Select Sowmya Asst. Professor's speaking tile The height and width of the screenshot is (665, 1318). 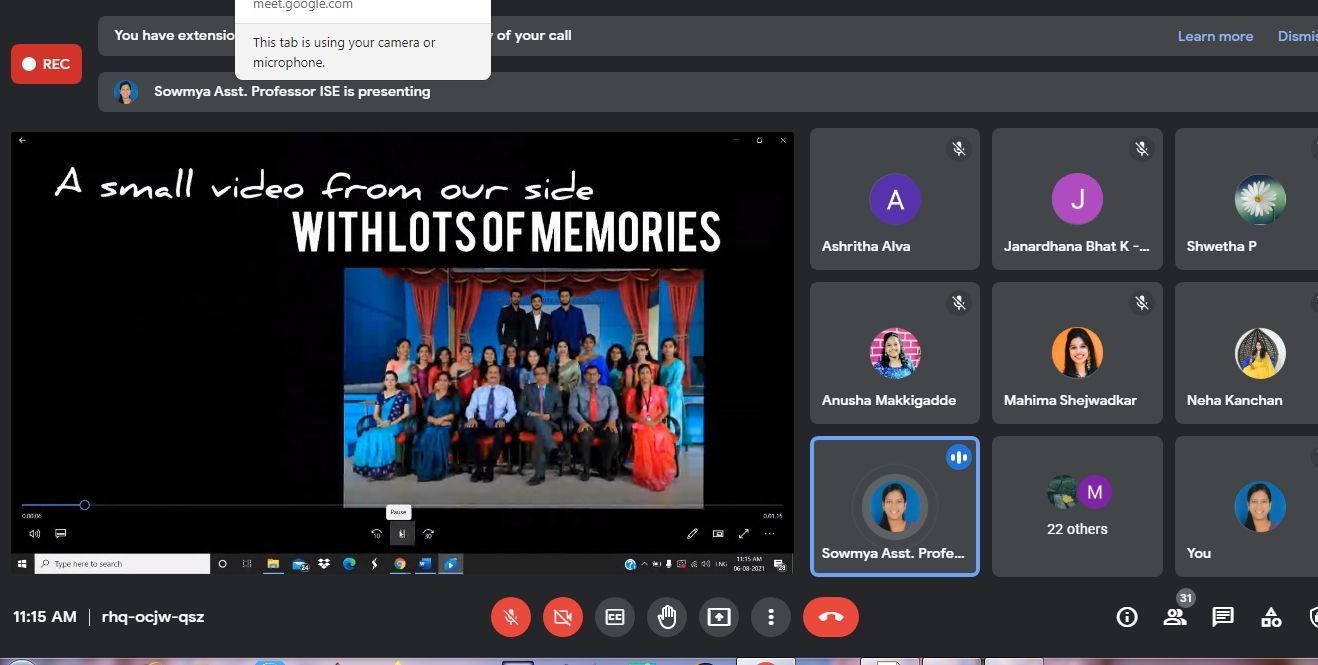[x=894, y=506]
